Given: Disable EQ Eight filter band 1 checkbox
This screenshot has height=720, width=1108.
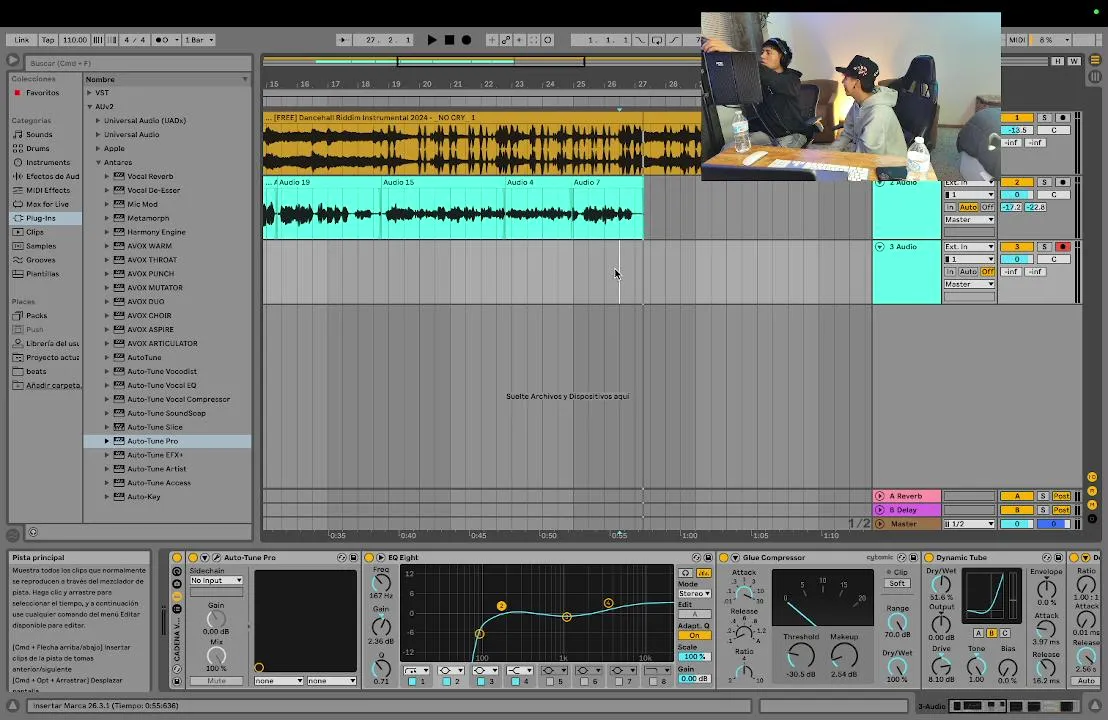Looking at the screenshot, I should coord(412,682).
